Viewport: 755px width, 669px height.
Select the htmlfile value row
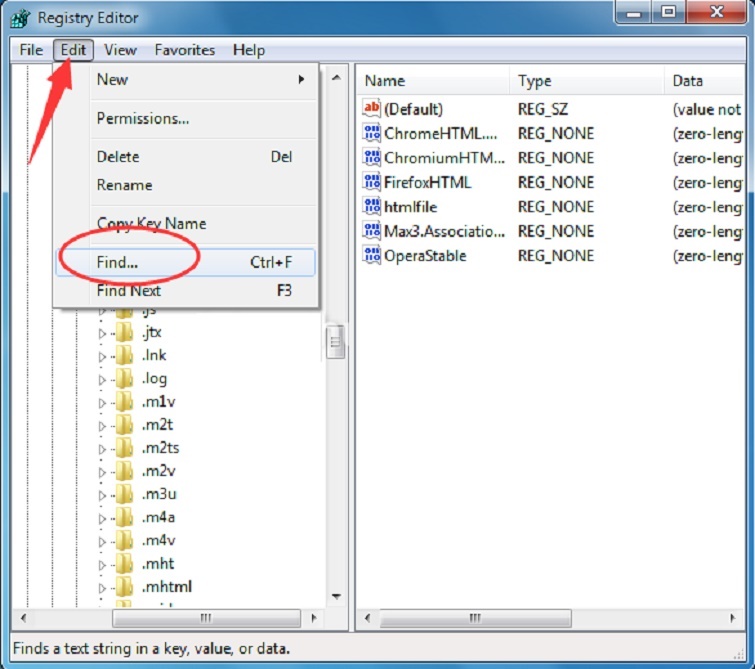pos(412,207)
